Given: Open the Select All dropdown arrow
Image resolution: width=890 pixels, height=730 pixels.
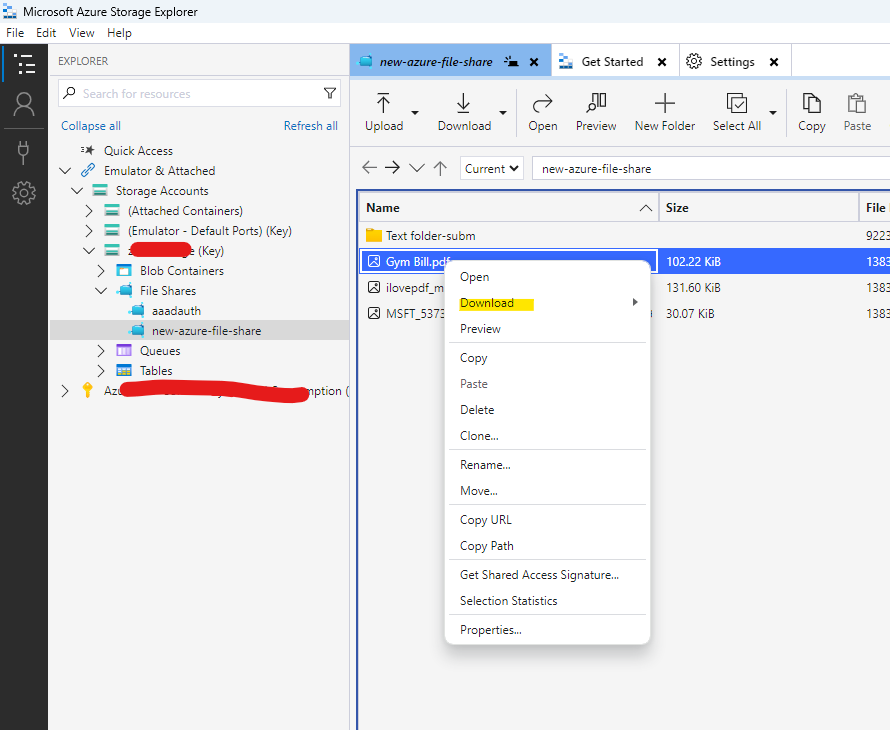Looking at the screenshot, I should pyautogui.click(x=773, y=112).
